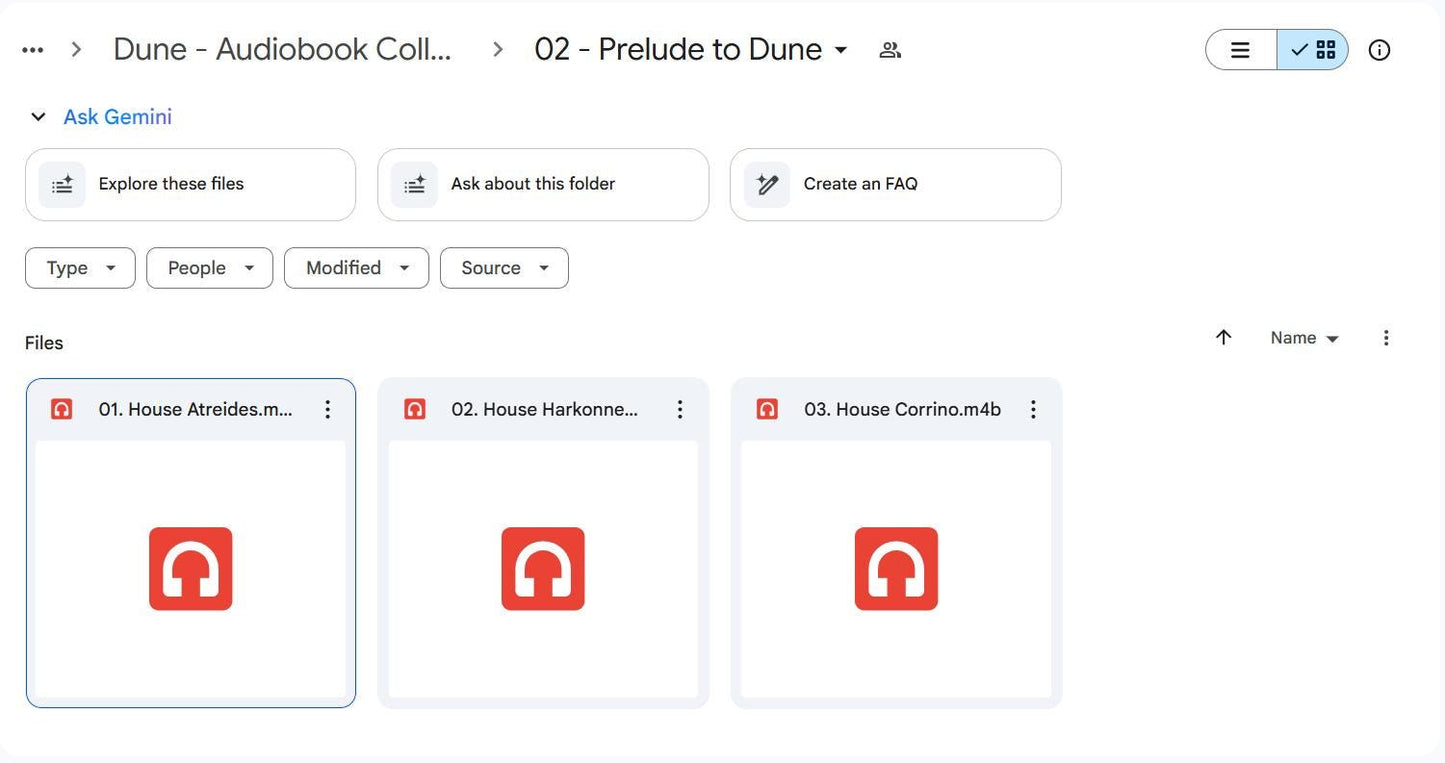Open the collapsed breadcrumb ellipsis menu

click(x=32, y=50)
